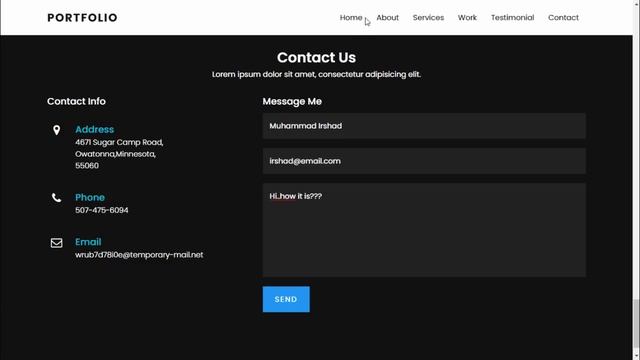The height and width of the screenshot is (360, 640).
Task: Click the page vertical scrollbar thumb
Action: coord(636,325)
